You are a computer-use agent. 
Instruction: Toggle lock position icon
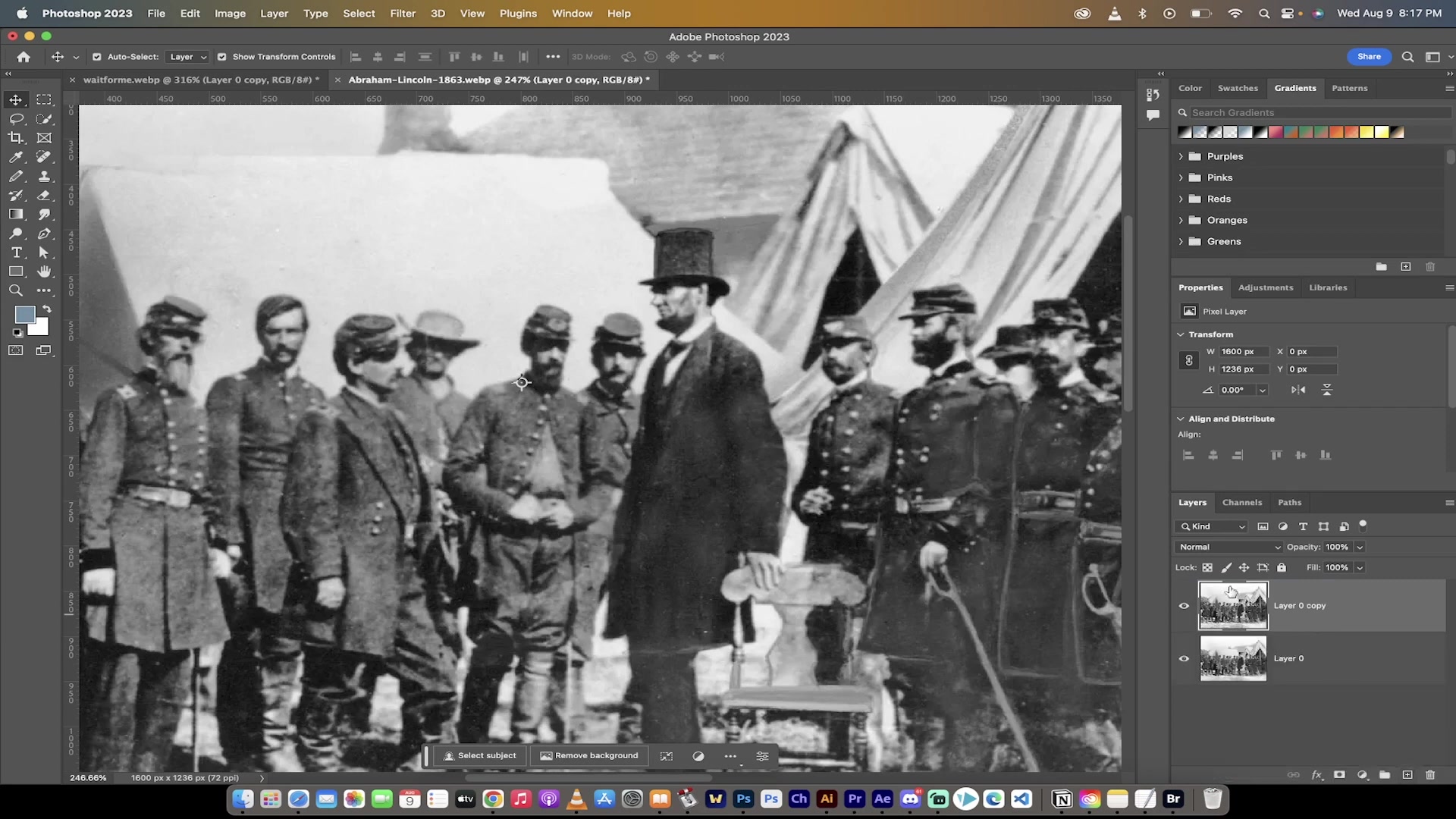(1244, 567)
